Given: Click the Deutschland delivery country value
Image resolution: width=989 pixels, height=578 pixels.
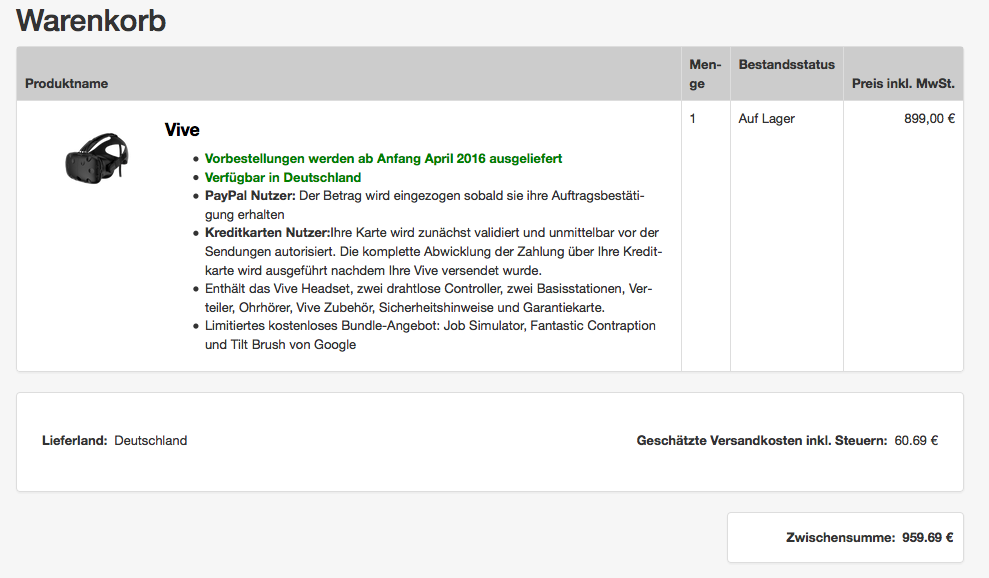Looking at the screenshot, I should (151, 440).
